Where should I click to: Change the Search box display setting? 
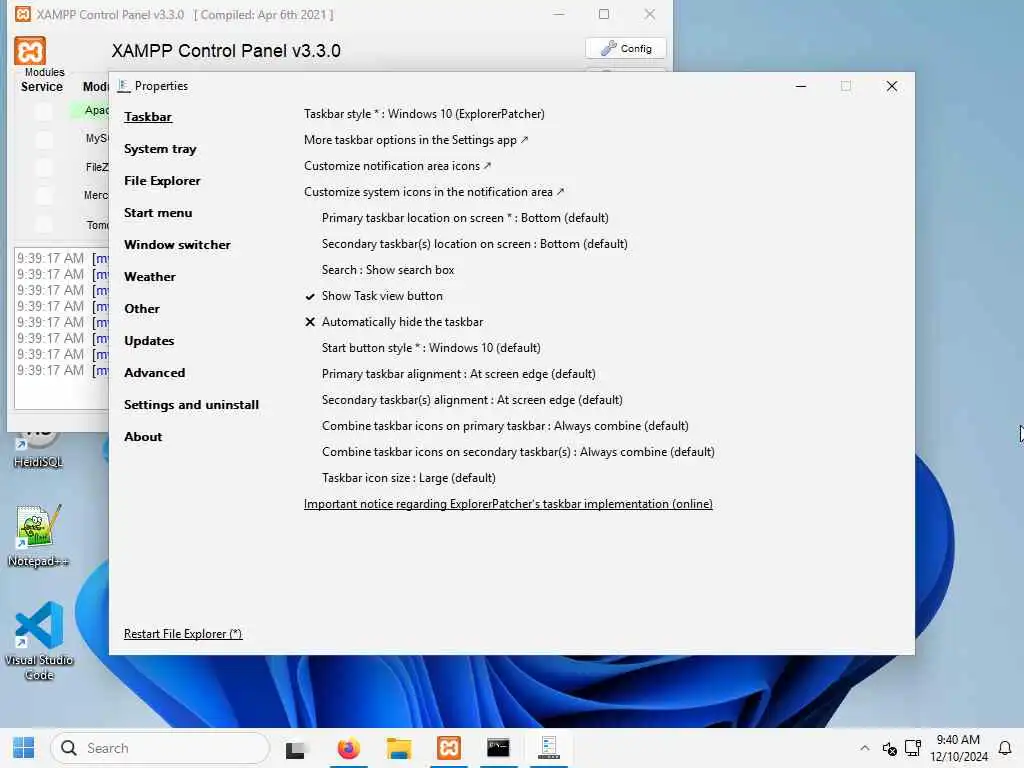pos(388,270)
